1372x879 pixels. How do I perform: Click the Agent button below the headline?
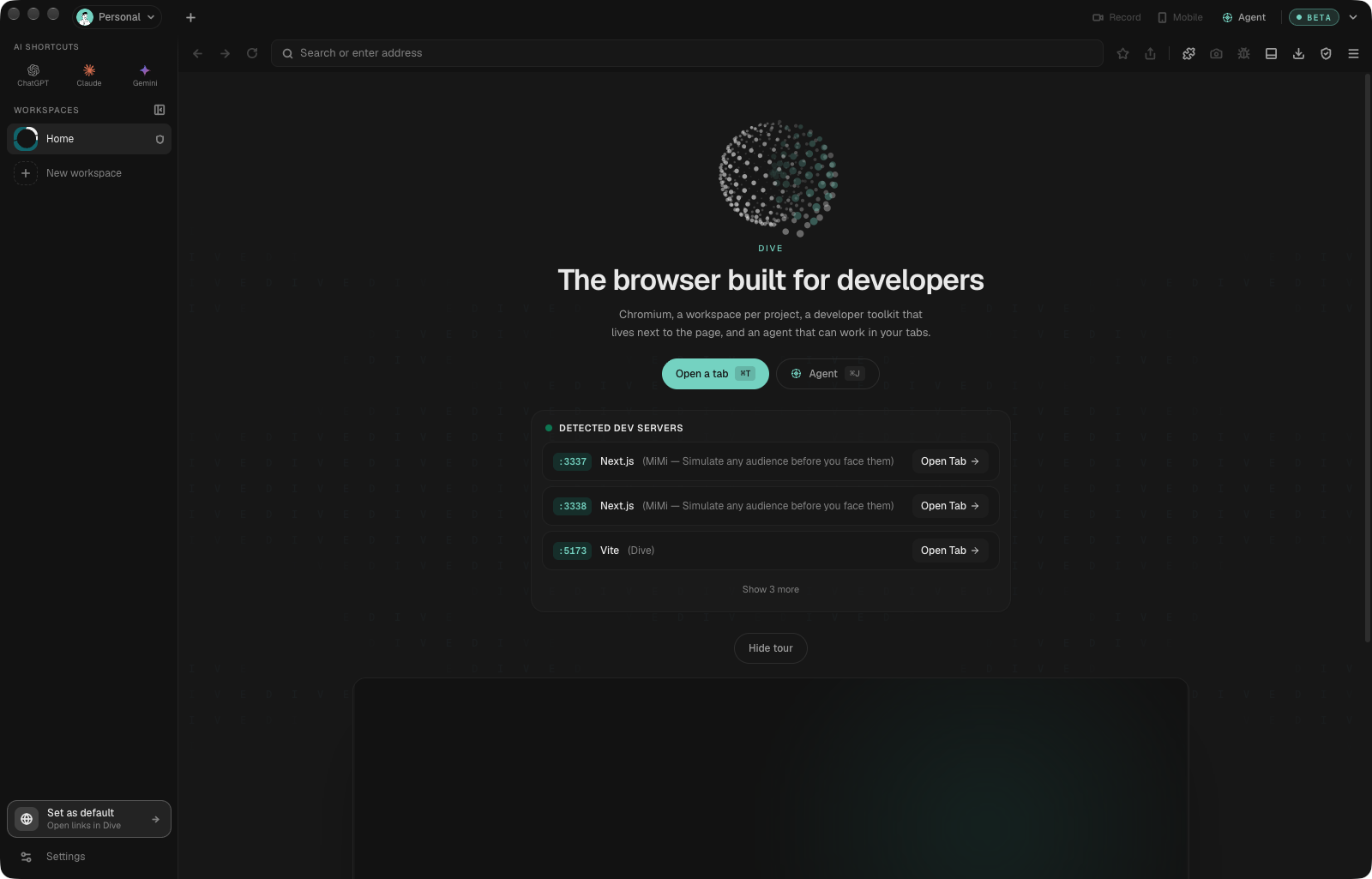tap(827, 374)
